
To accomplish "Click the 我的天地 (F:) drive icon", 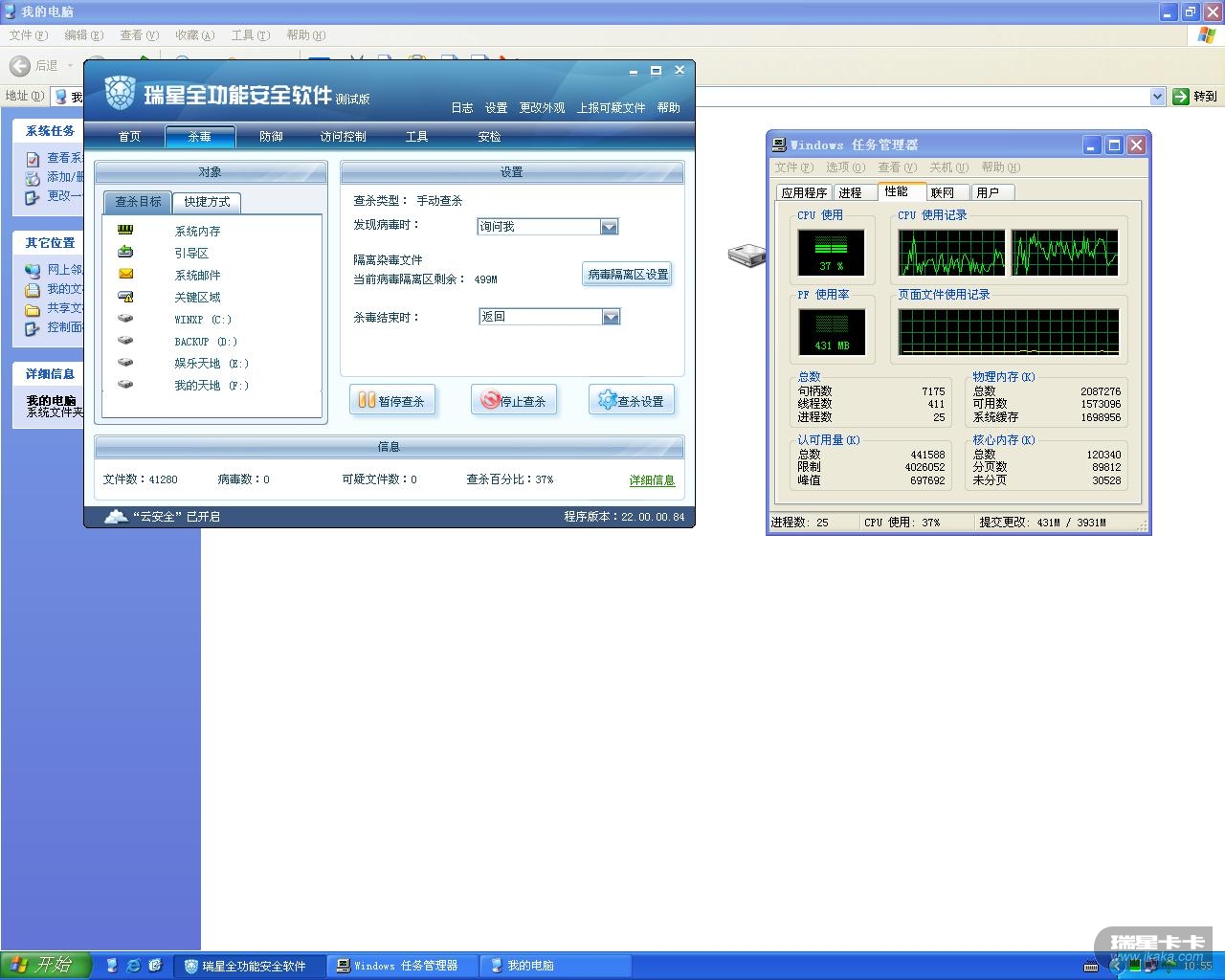I will tap(125, 384).
